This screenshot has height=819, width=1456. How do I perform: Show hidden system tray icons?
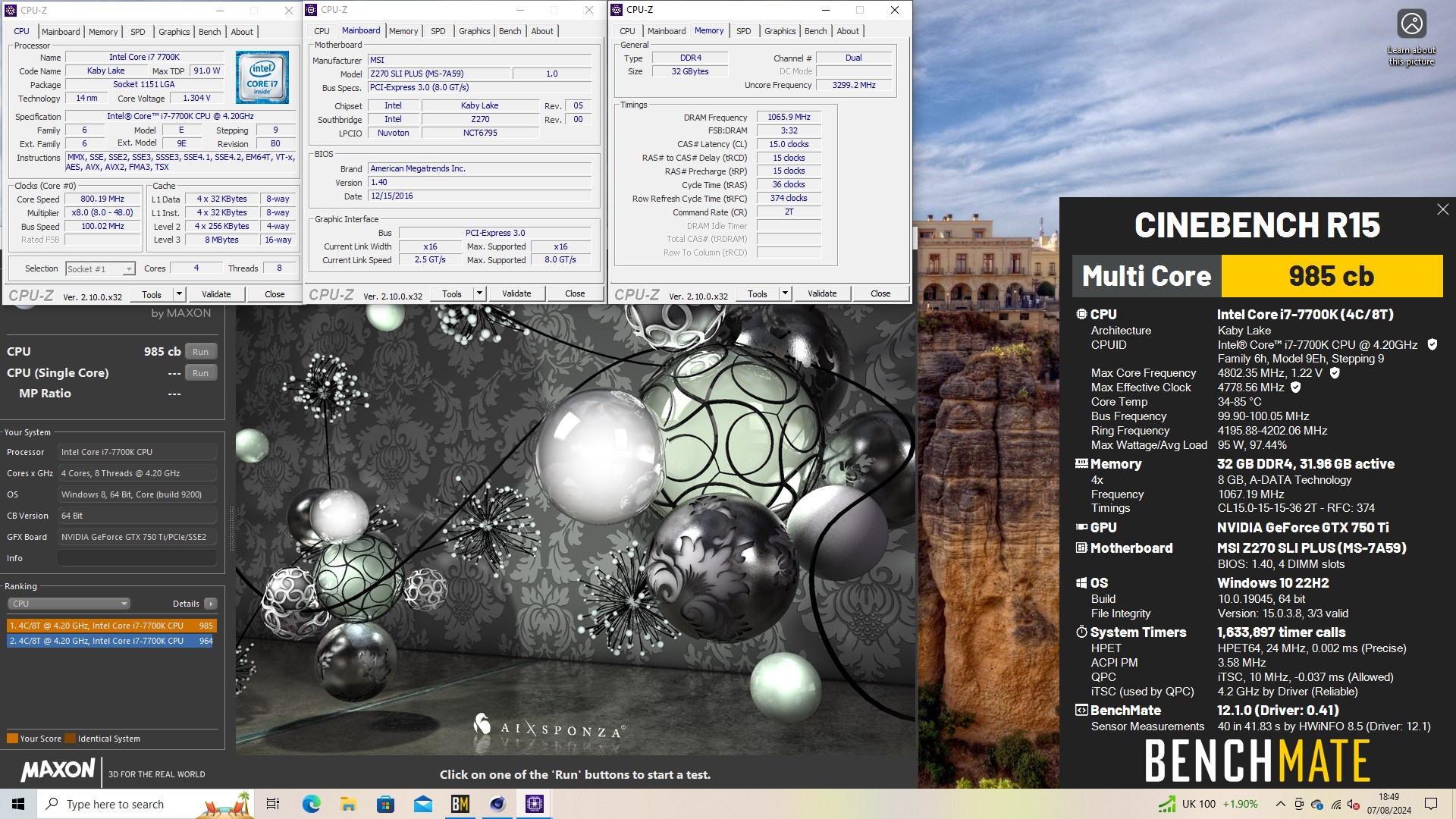1280,804
